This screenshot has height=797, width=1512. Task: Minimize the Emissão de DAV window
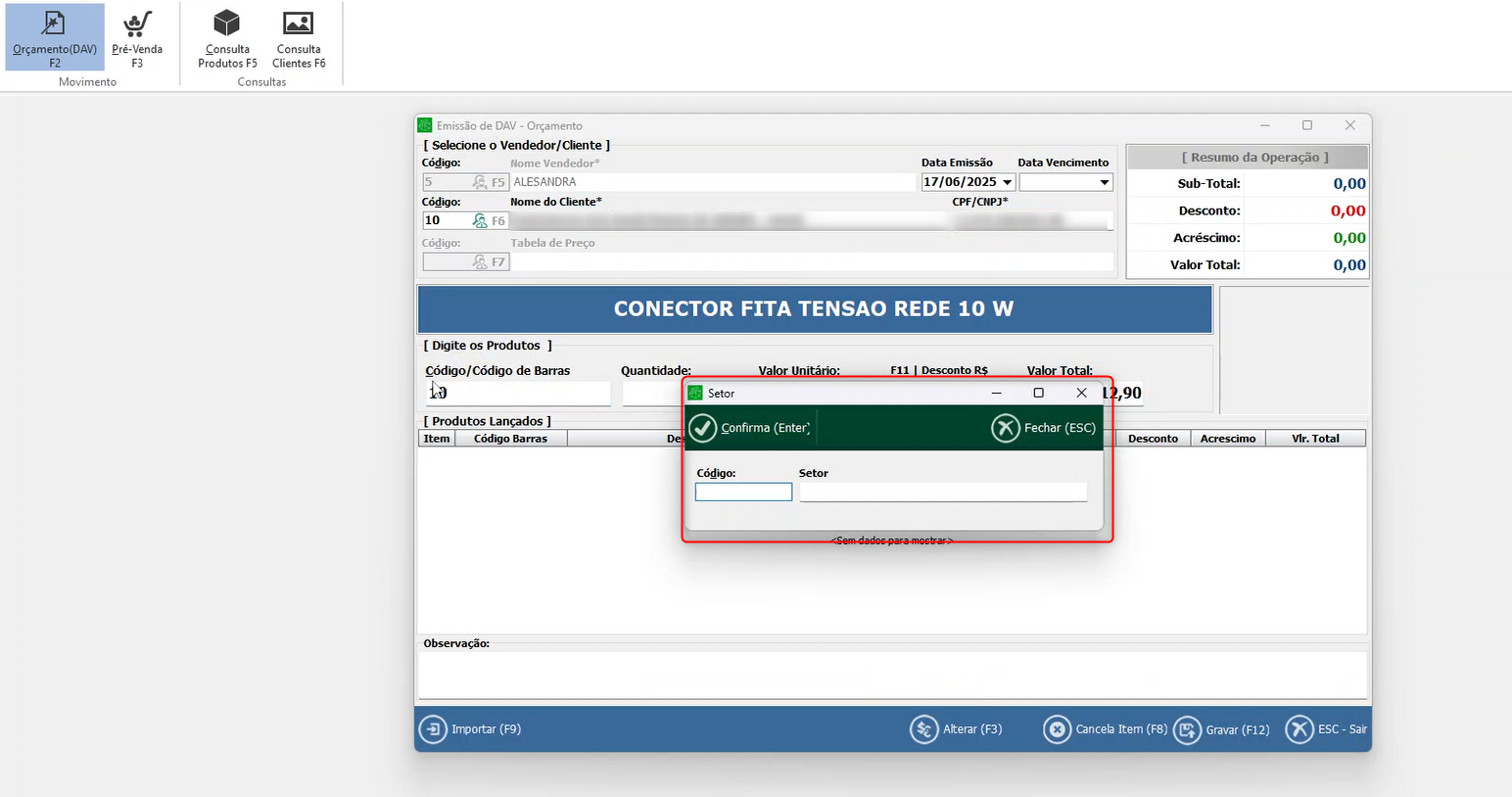click(1265, 125)
